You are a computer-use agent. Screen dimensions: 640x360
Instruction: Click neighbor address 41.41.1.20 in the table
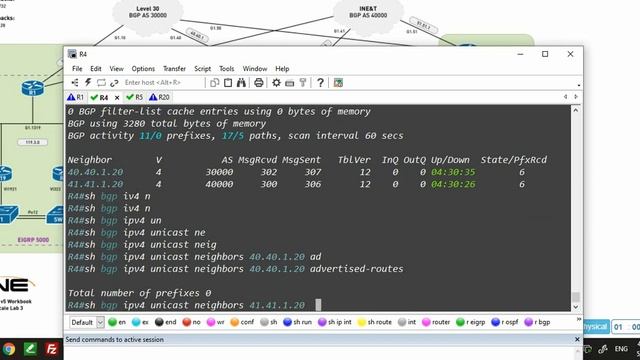click(x=96, y=184)
